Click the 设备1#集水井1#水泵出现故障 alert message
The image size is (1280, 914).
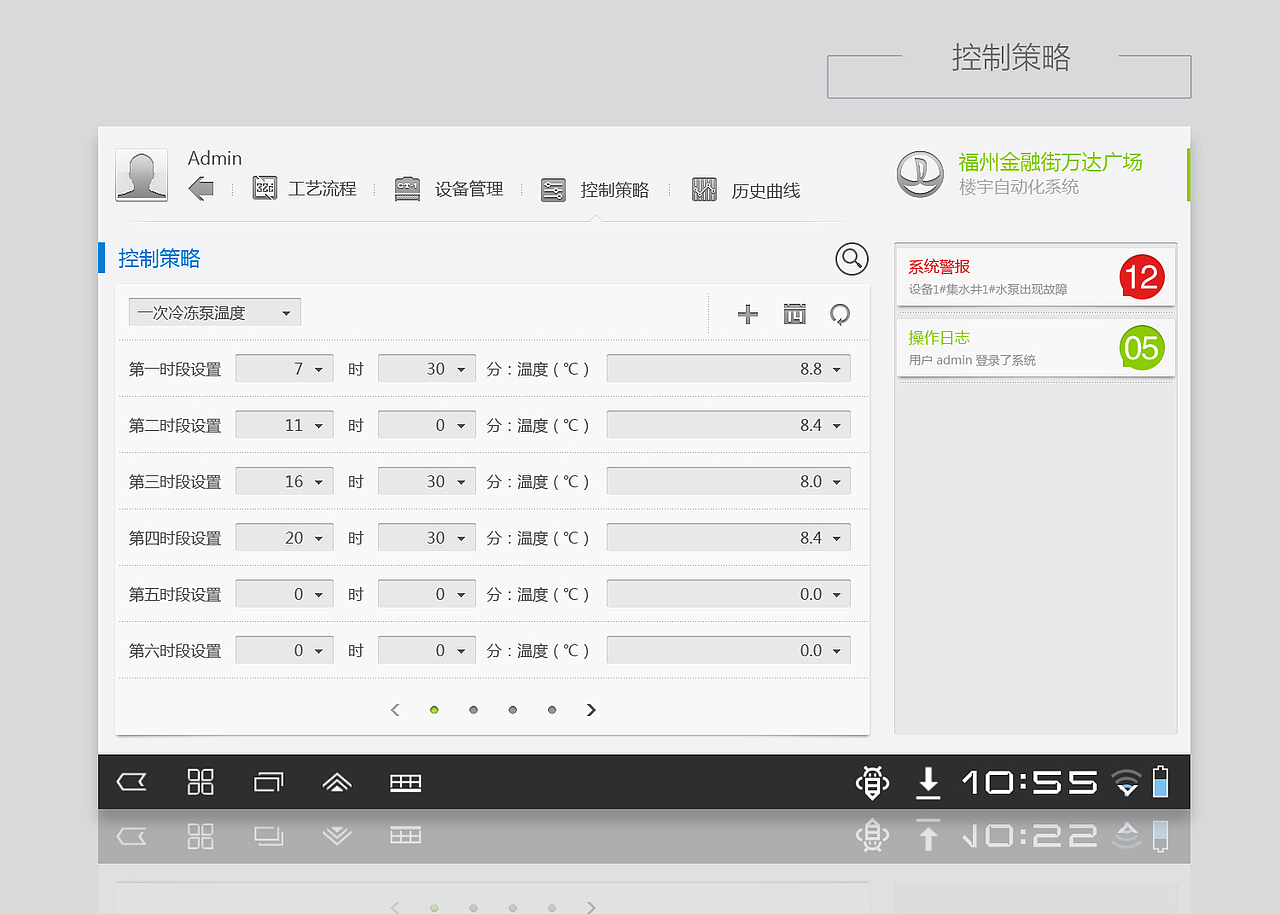[x=988, y=289]
